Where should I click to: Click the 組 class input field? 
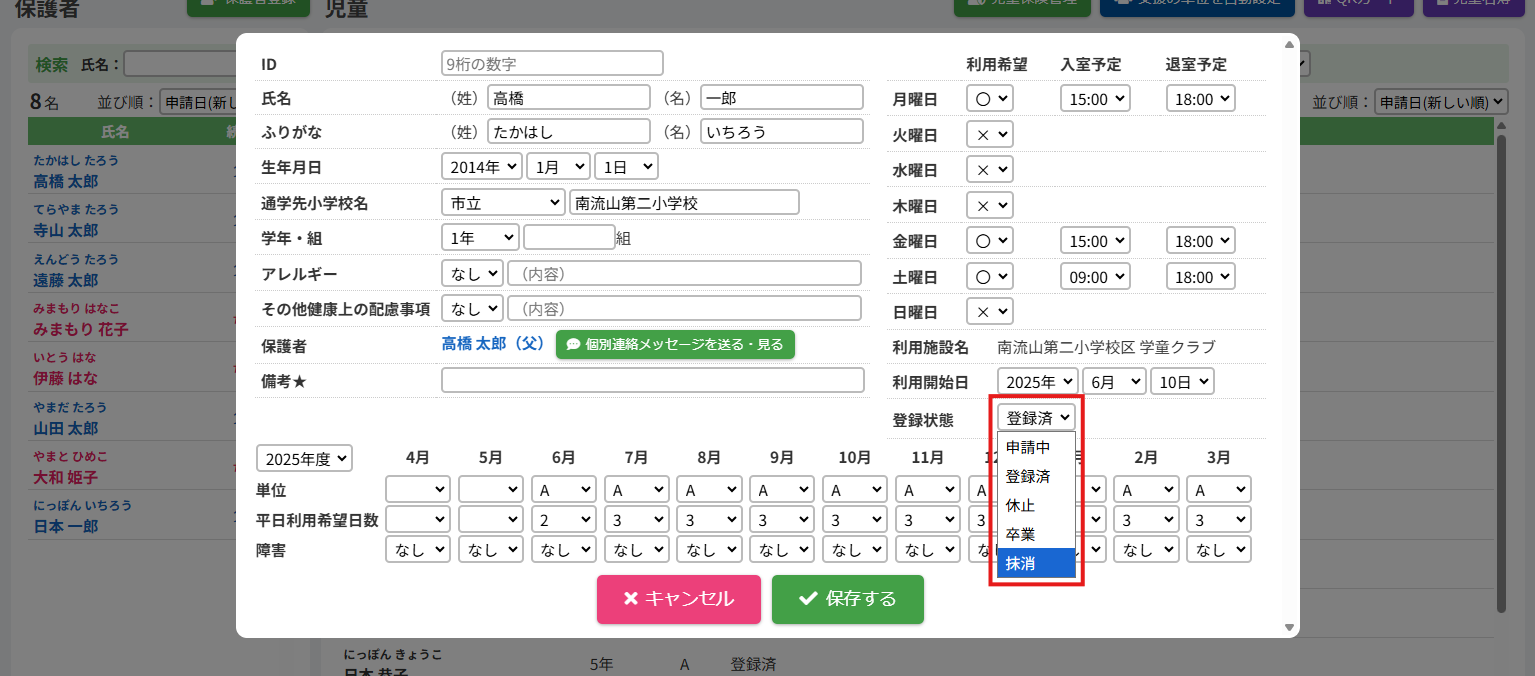pos(568,238)
